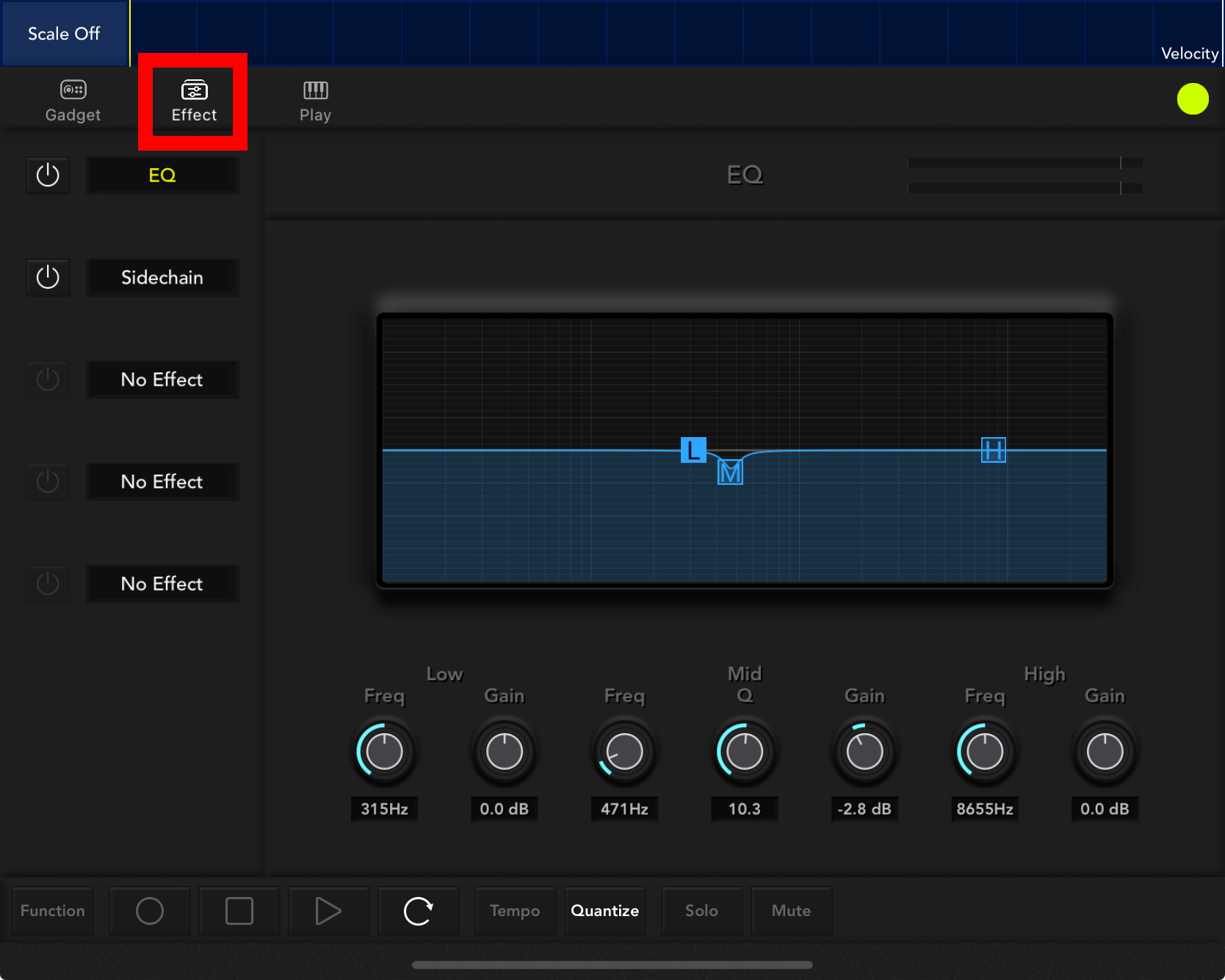Click the Velocity label
This screenshot has width=1225, height=980.
1189,54
